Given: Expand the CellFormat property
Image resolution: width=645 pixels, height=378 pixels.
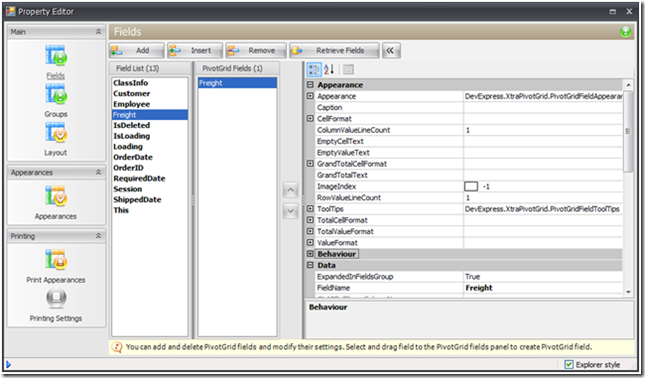Looking at the screenshot, I should click(x=311, y=118).
